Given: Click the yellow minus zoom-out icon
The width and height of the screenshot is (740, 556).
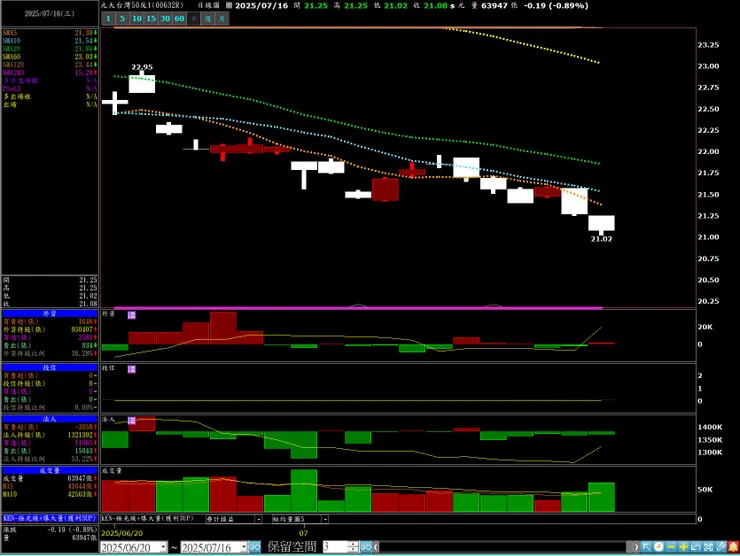Looking at the screenshot, I should pos(671,547).
